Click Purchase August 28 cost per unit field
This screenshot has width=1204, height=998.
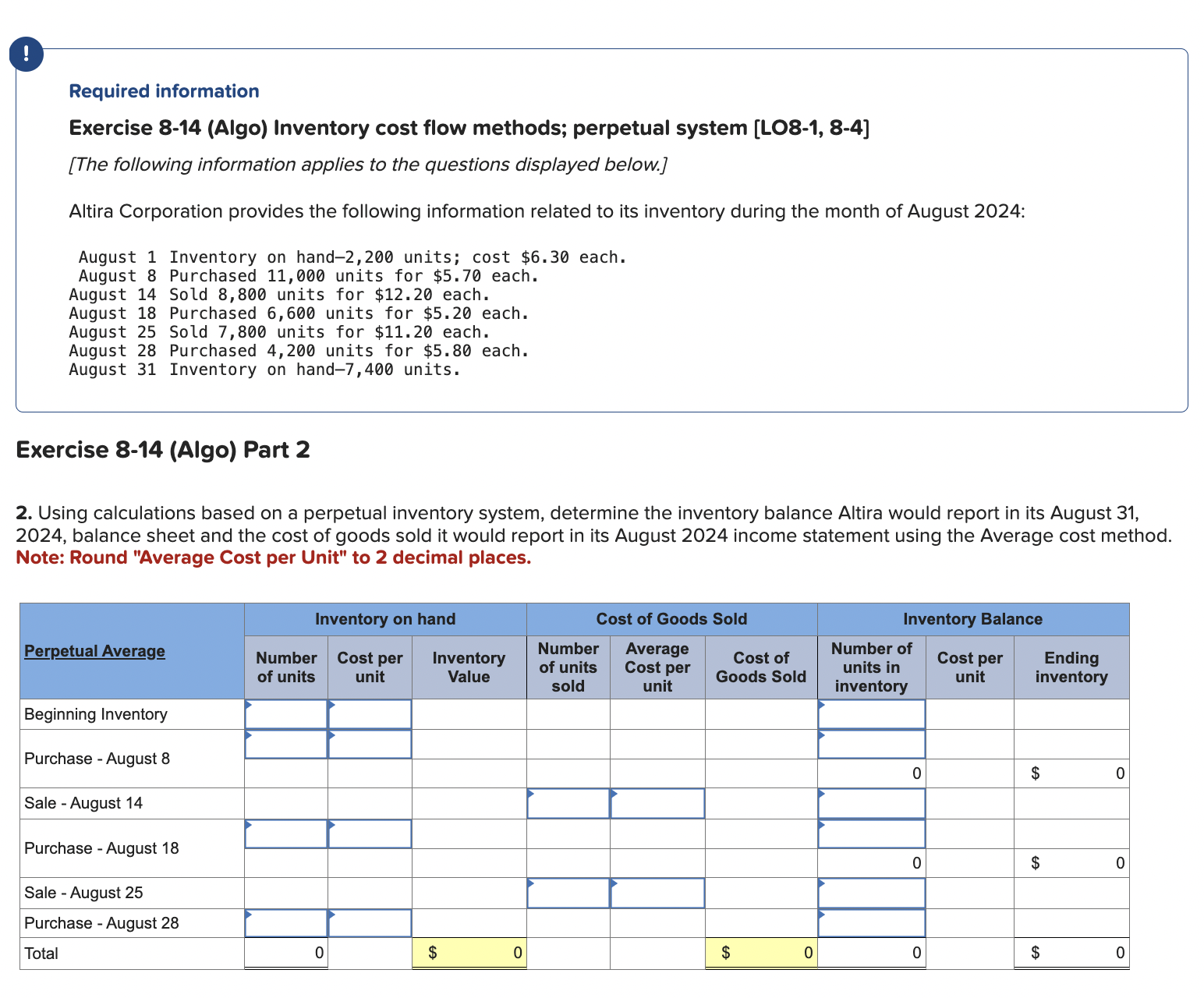[370, 923]
